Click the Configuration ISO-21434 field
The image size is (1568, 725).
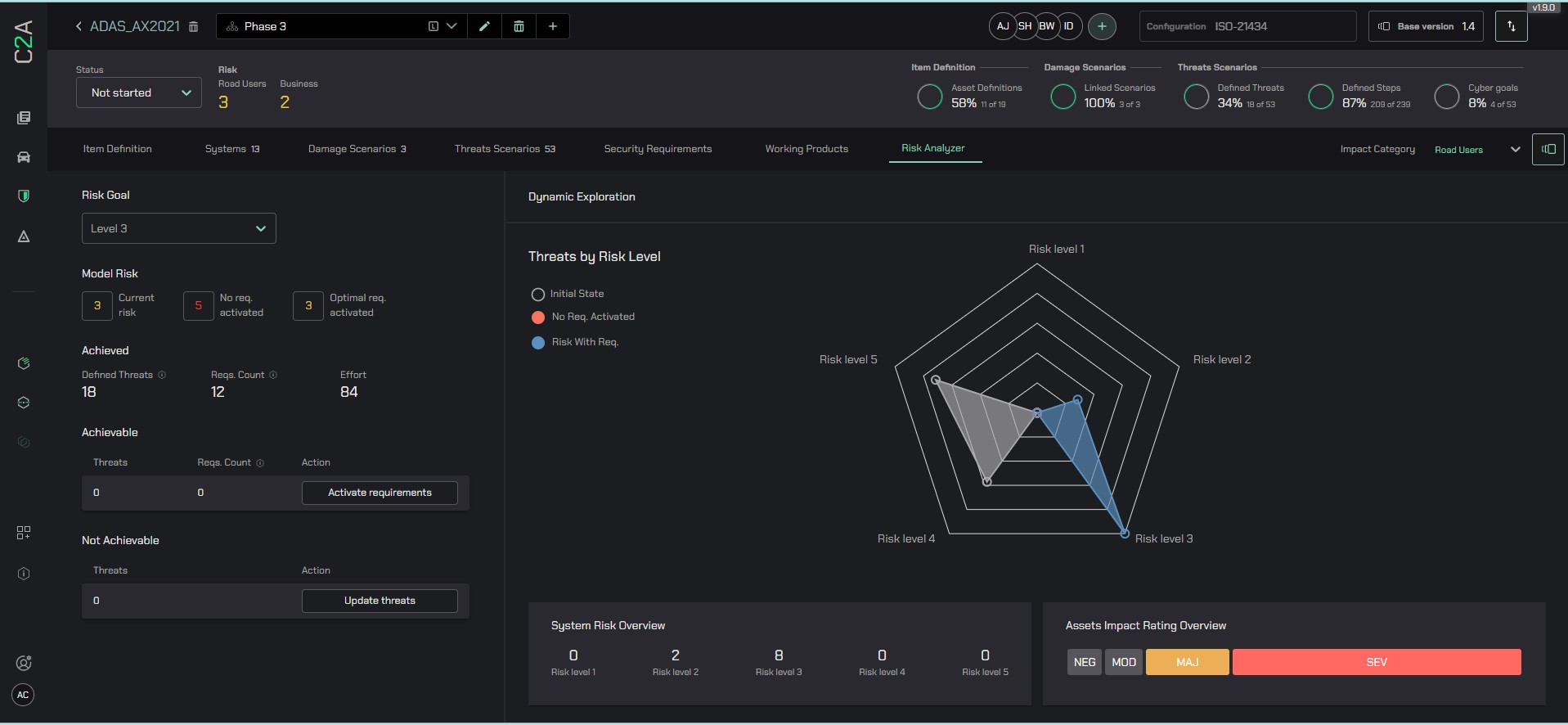1247,26
